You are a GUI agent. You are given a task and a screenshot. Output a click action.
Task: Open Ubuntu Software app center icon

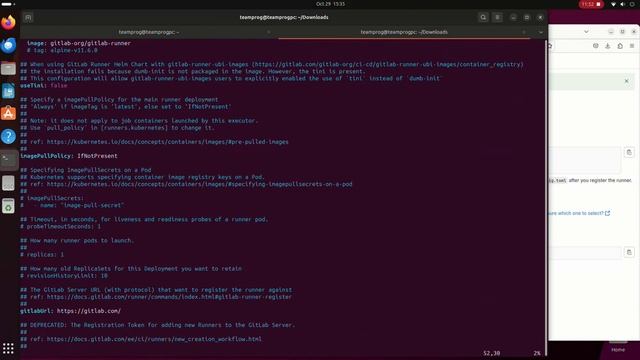tap(8, 113)
